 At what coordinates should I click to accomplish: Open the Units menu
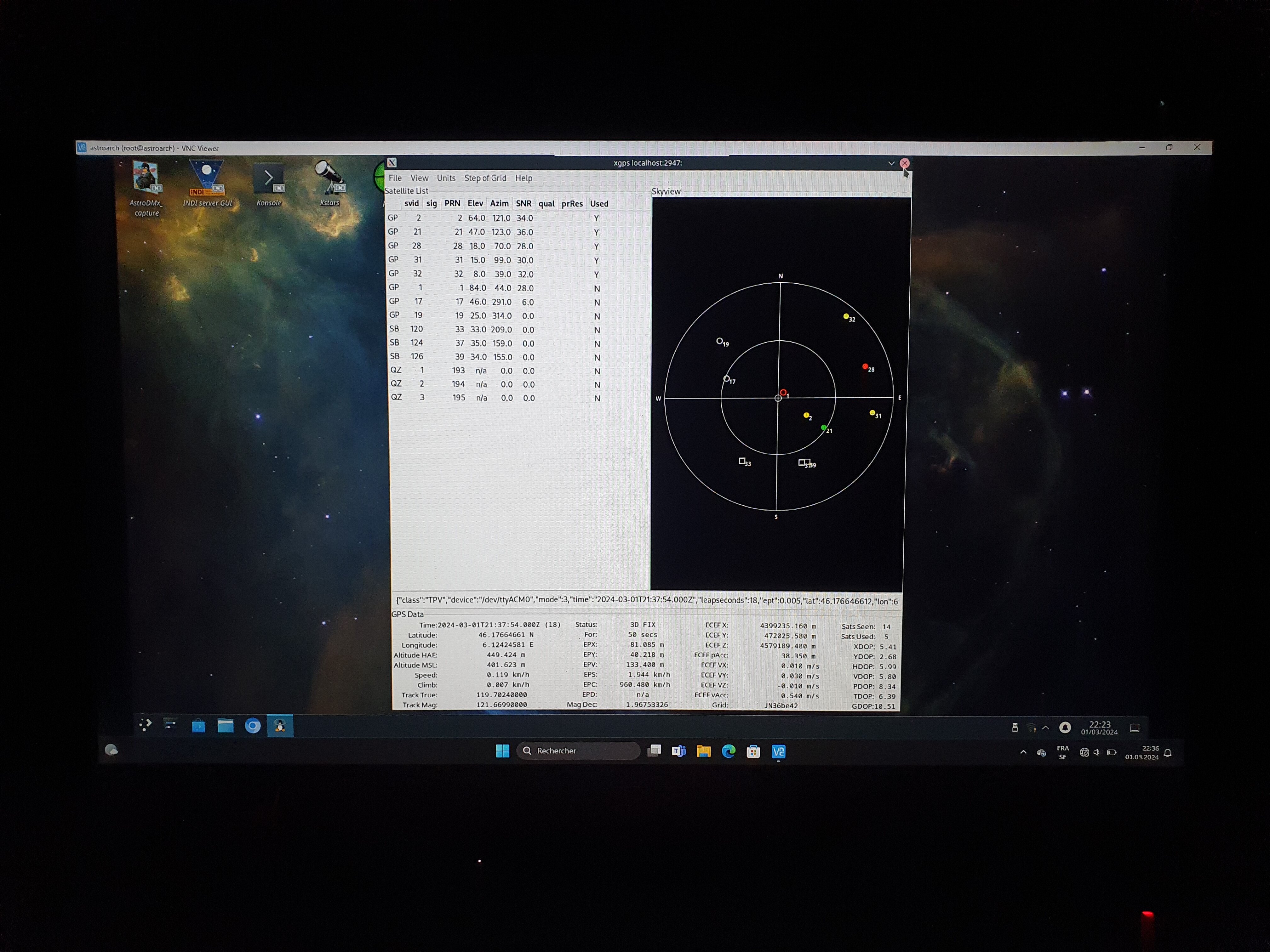coord(445,178)
